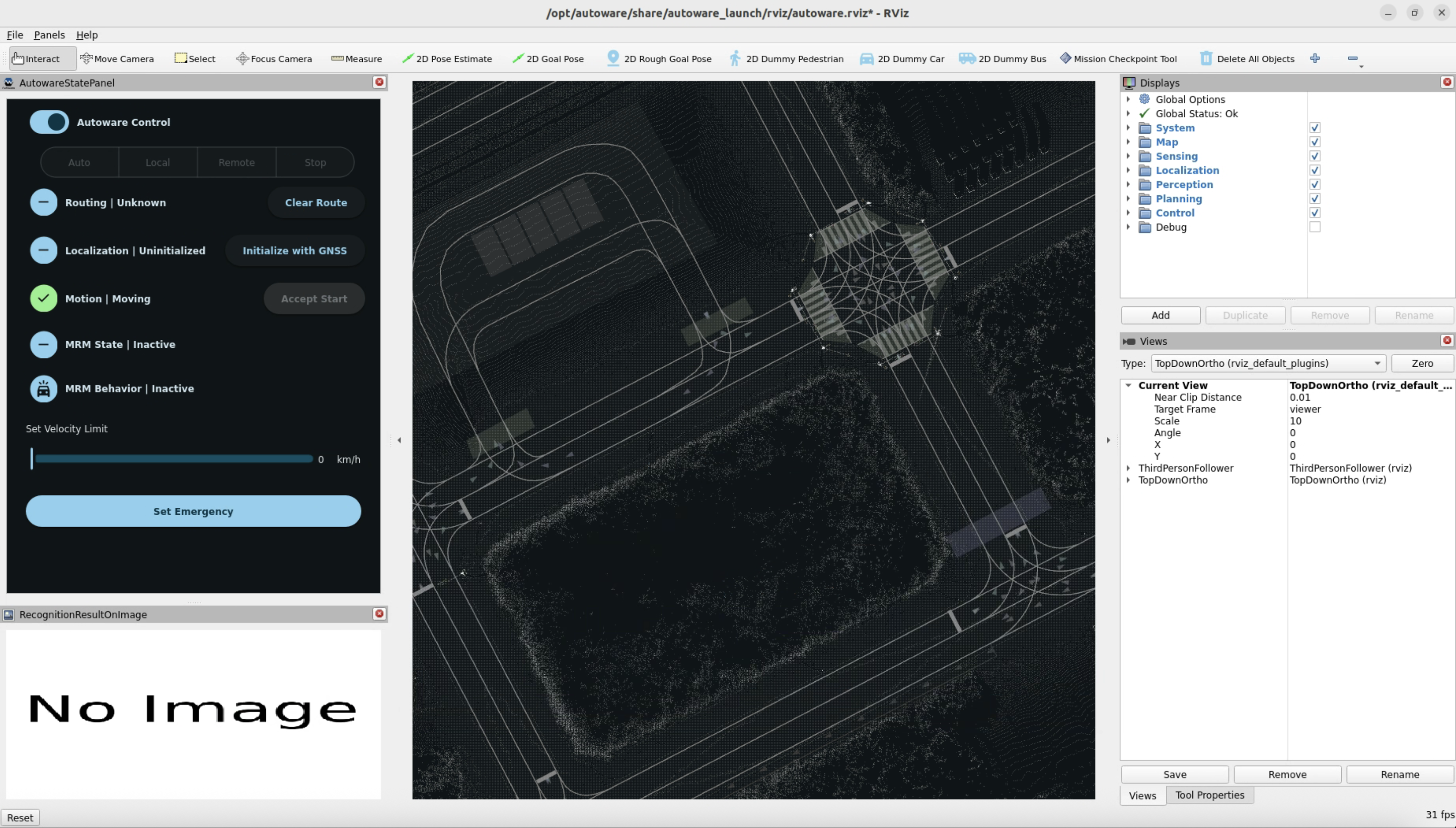The height and width of the screenshot is (828, 1456).
Task: Expand the Global Status row
Action: (x=1128, y=113)
